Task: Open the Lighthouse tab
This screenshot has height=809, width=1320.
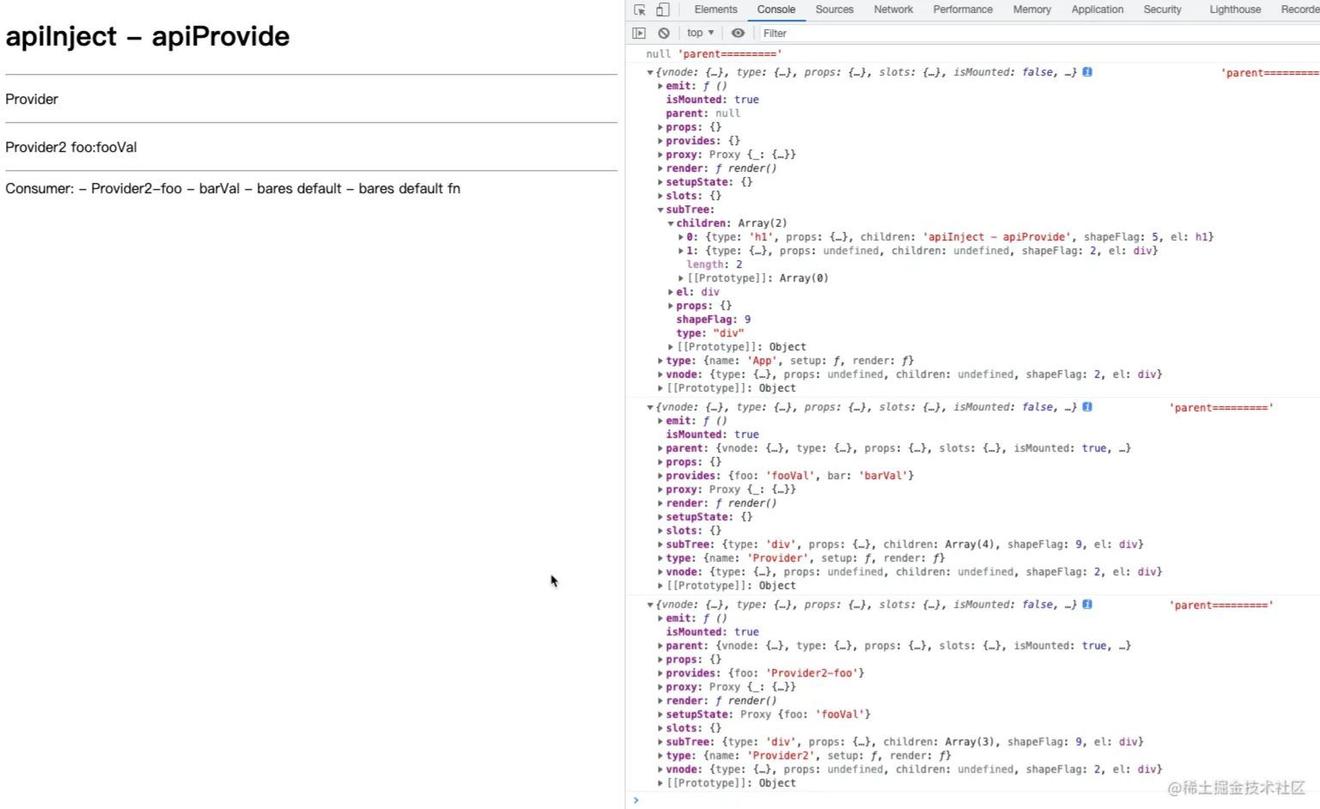Action: click(1235, 10)
